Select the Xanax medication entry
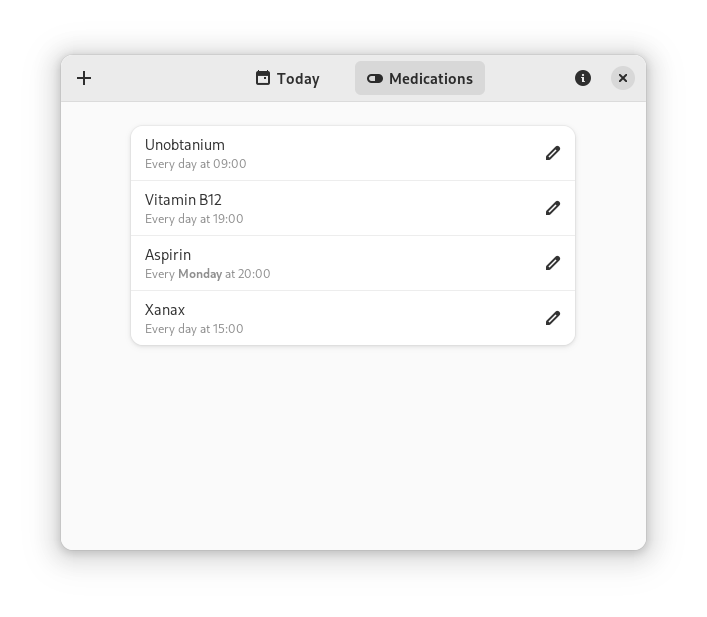Viewport: 707px width, 617px height. pyautogui.click(x=353, y=318)
